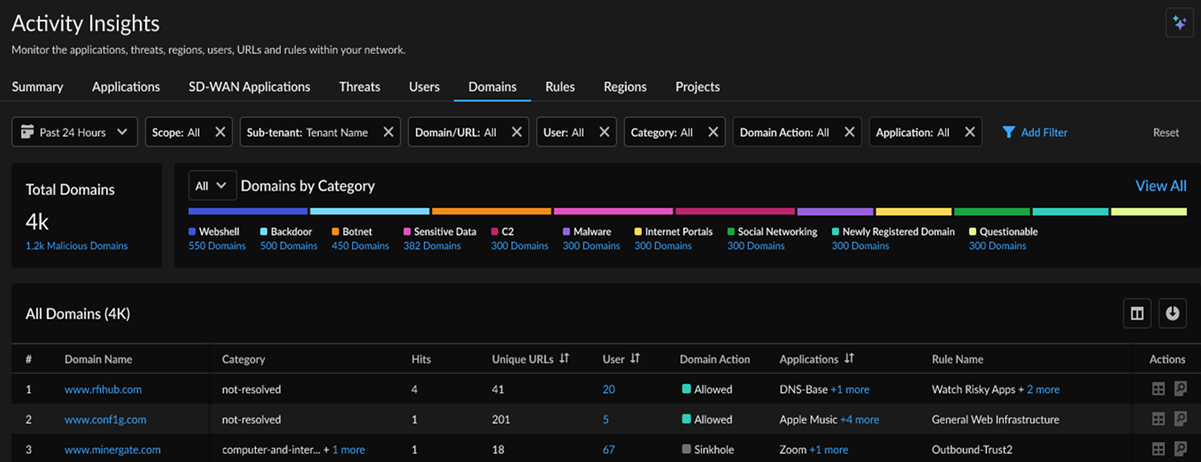Open the SD-WAN Applications tab
The image size is (1201, 462).
[249, 87]
